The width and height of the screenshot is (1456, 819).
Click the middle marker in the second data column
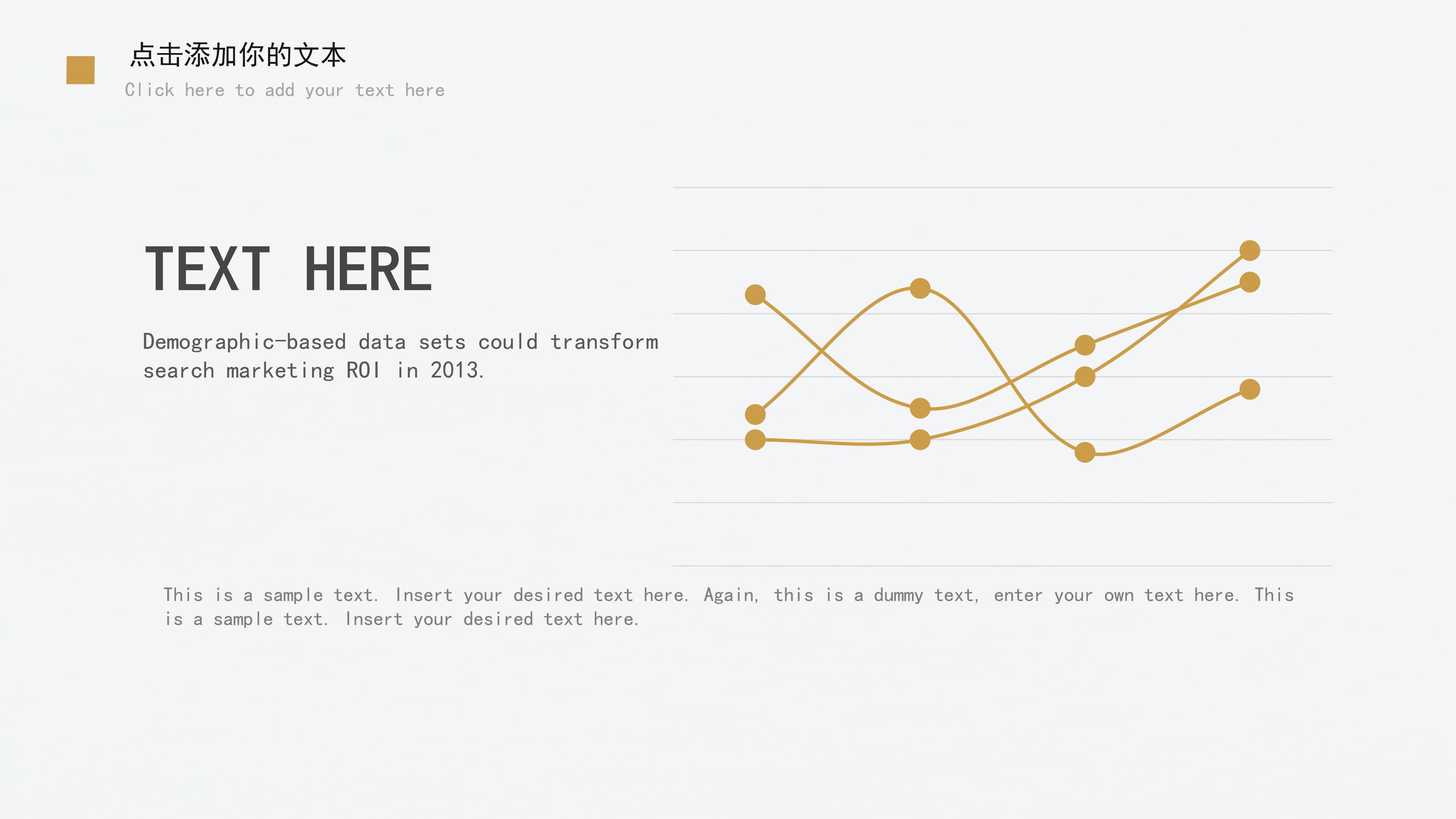920,408
